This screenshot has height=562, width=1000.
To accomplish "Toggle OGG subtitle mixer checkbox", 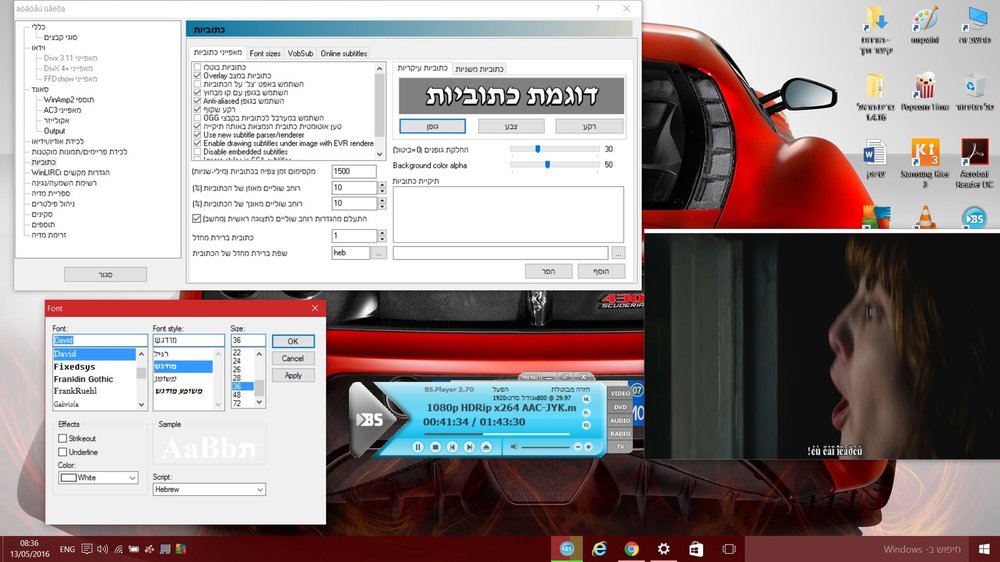I will point(198,117).
